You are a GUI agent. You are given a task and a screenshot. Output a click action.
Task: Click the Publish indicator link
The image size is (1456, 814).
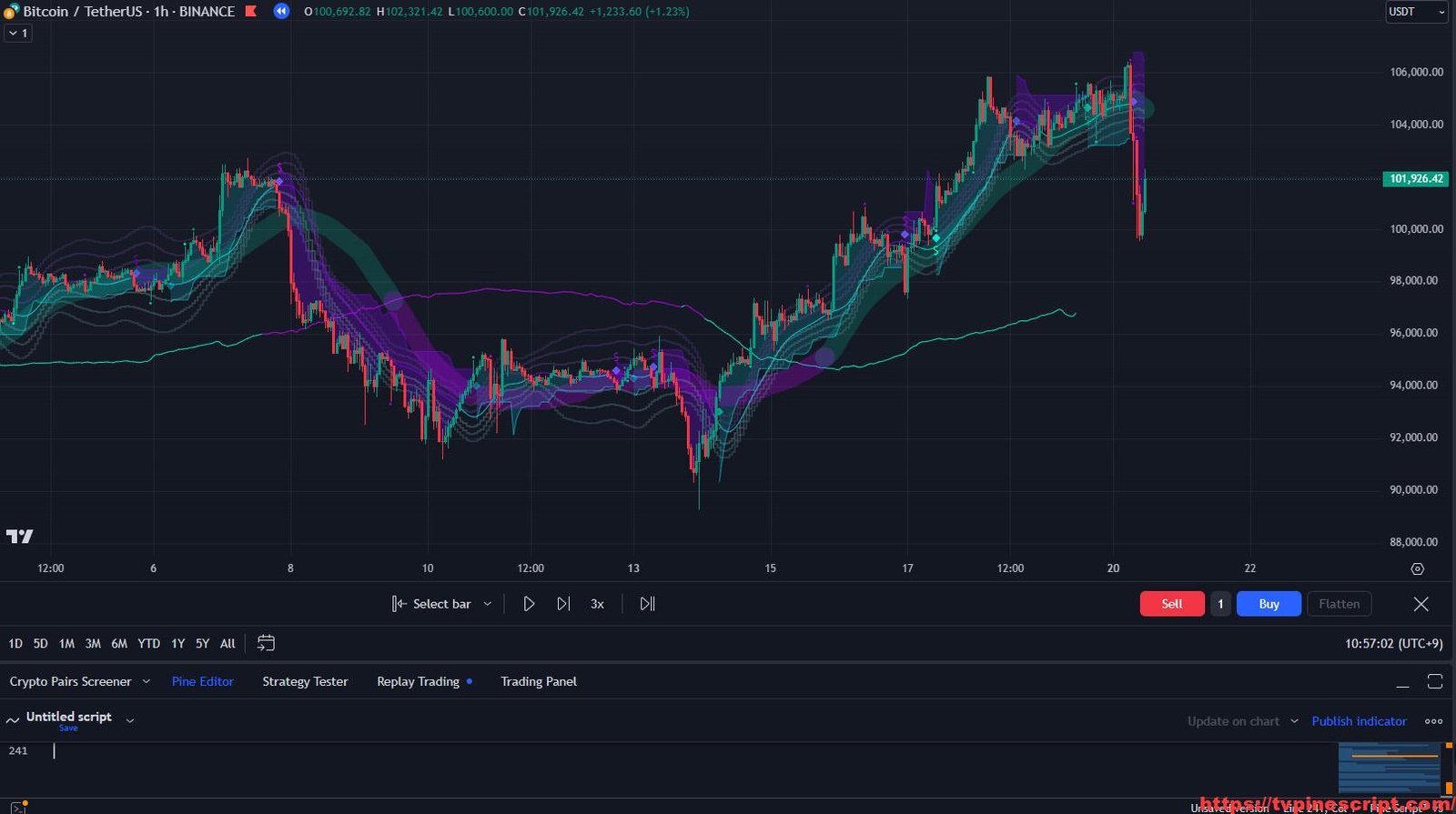coord(1359,721)
